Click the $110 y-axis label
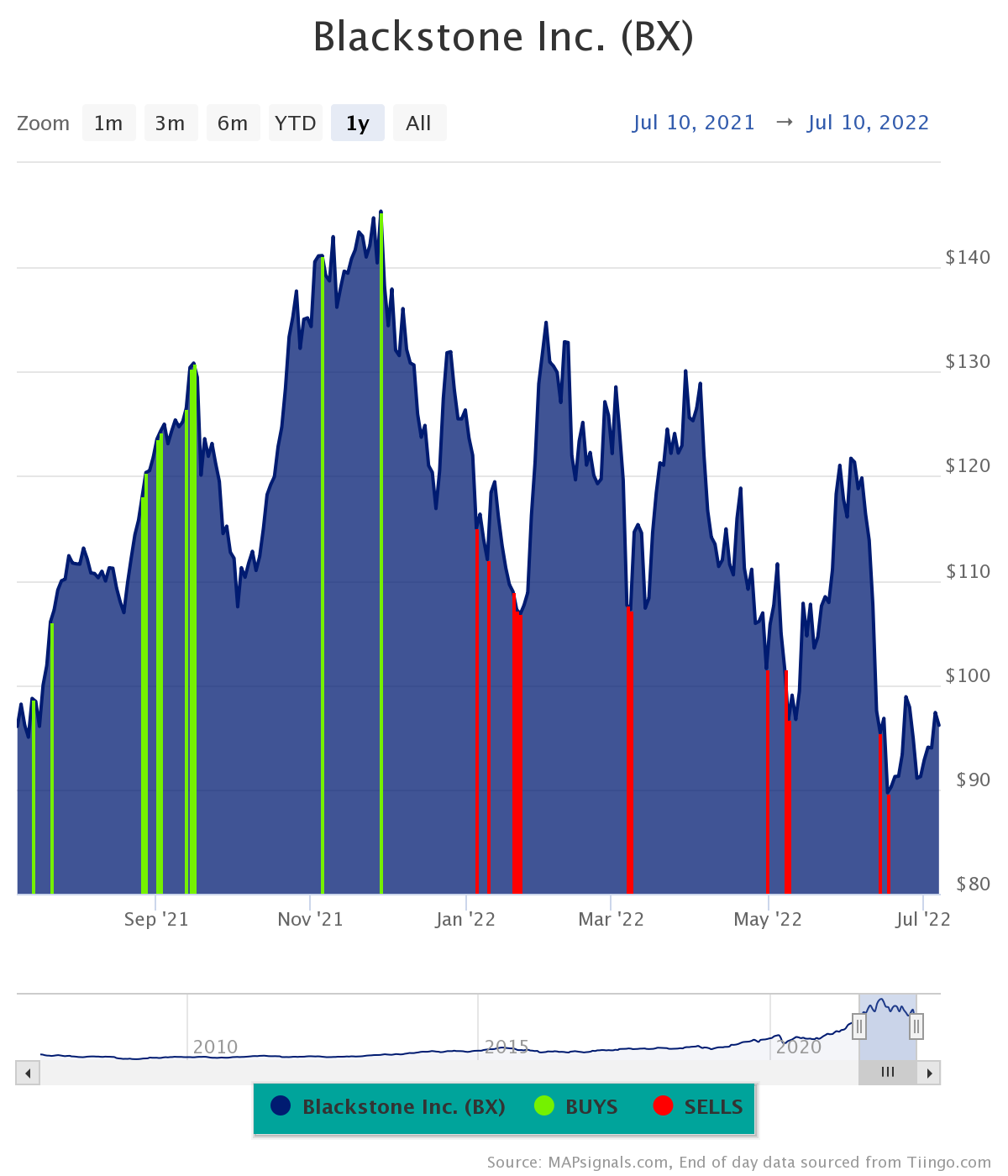Screen dimensions: 1008x1176 click(968, 571)
